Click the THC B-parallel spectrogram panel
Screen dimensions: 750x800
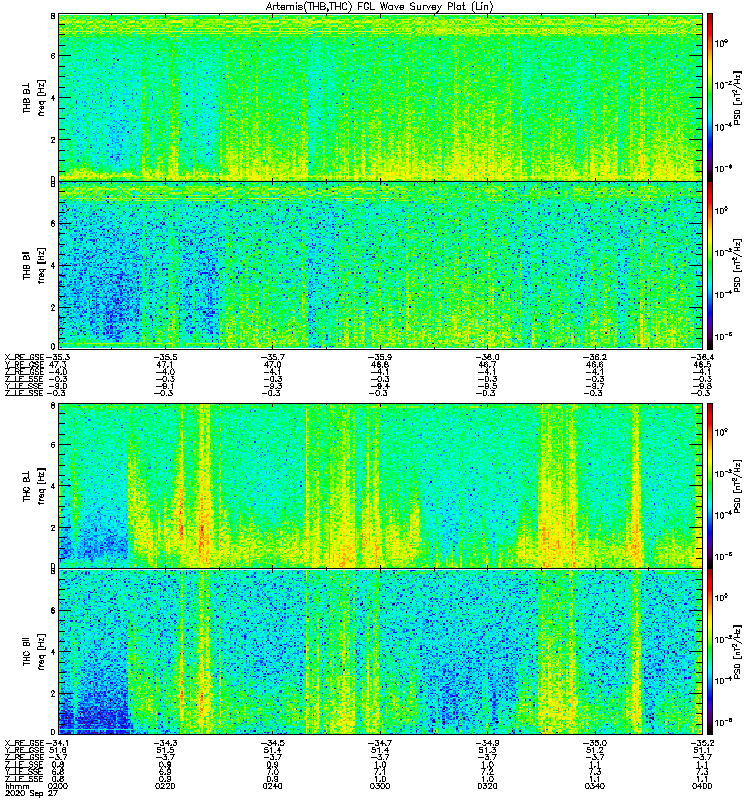click(380, 652)
